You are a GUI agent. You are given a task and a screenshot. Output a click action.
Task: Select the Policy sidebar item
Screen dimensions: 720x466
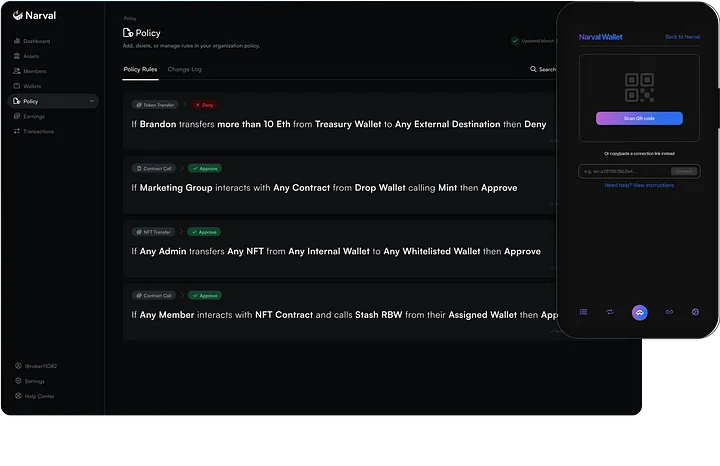pyautogui.click(x=53, y=101)
